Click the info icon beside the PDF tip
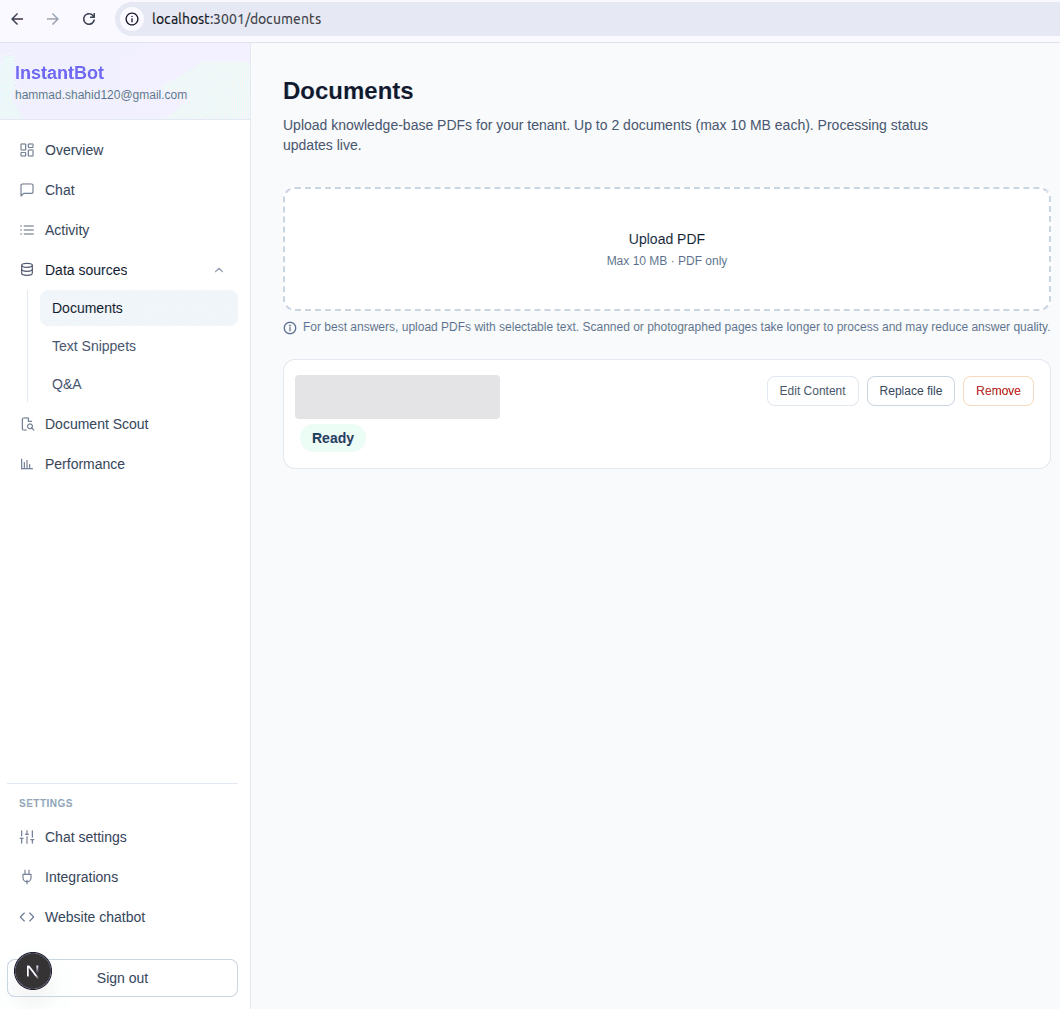 (x=289, y=328)
